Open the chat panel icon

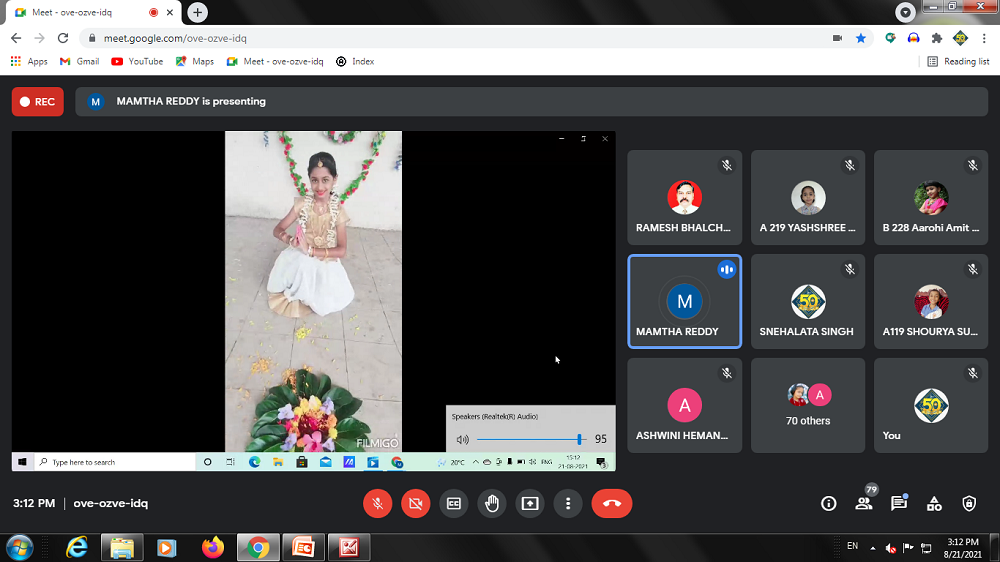[898, 504]
